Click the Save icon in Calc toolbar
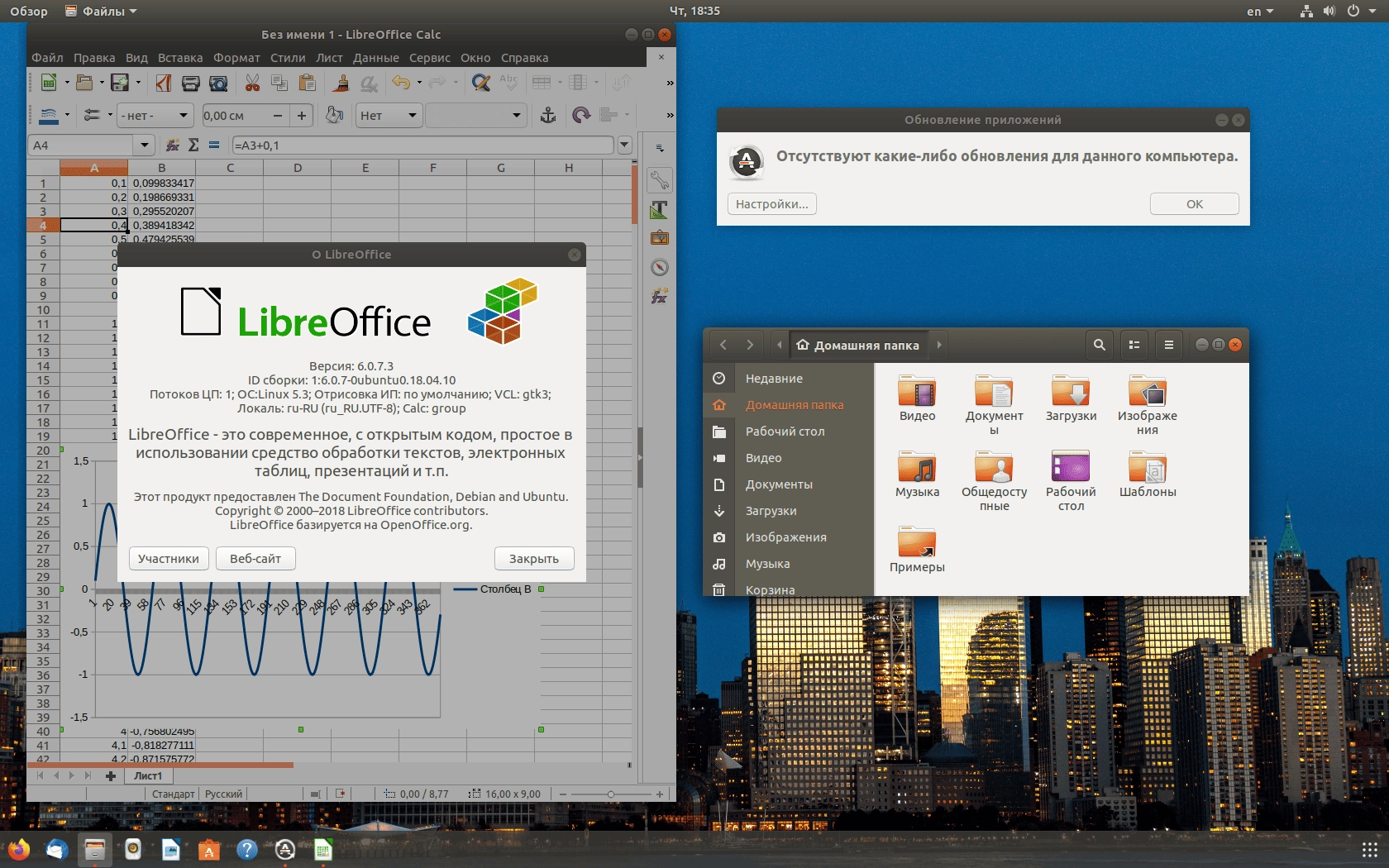 tap(120, 82)
